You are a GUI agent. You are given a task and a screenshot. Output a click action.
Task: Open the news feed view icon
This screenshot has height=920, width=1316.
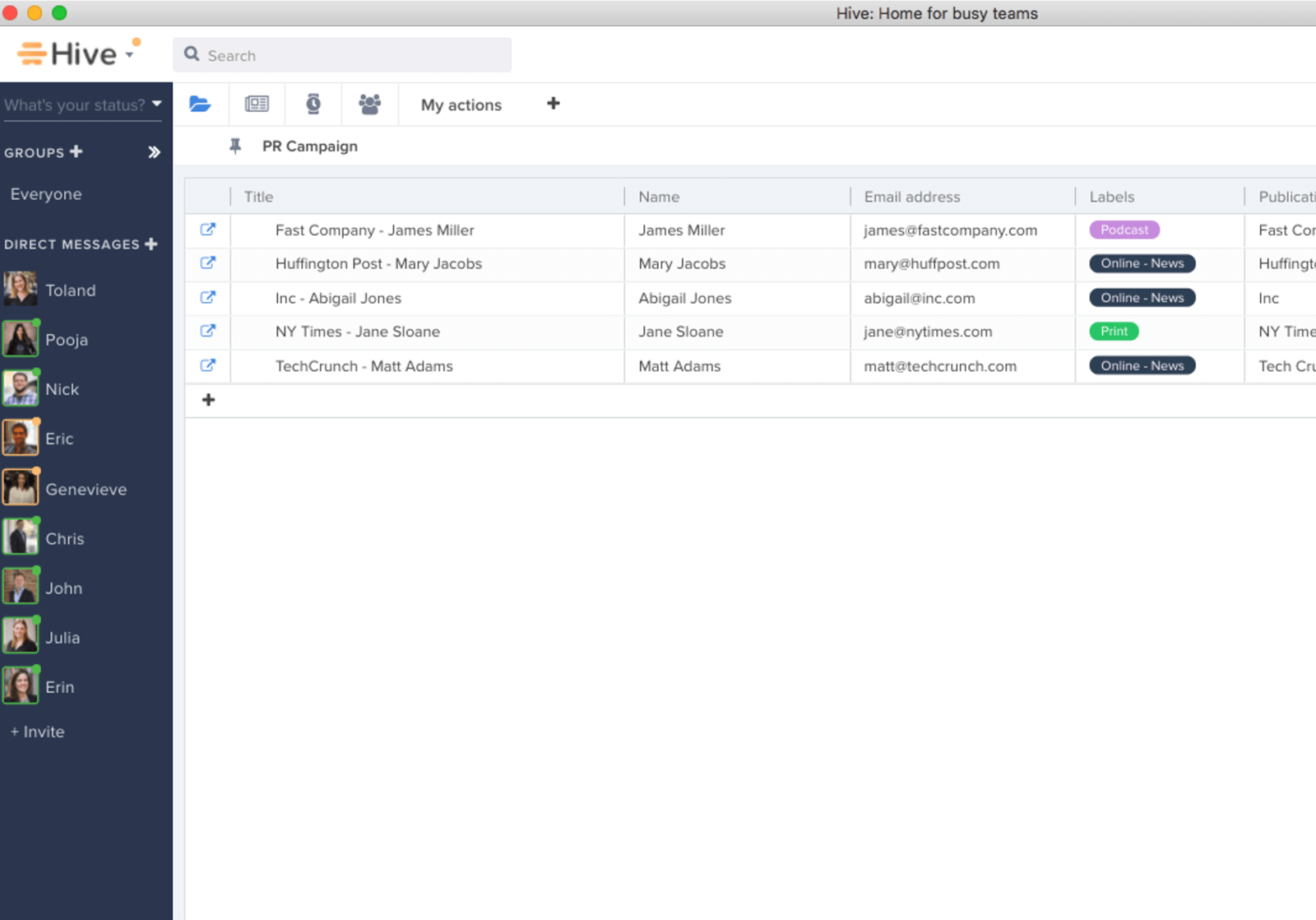coord(257,104)
